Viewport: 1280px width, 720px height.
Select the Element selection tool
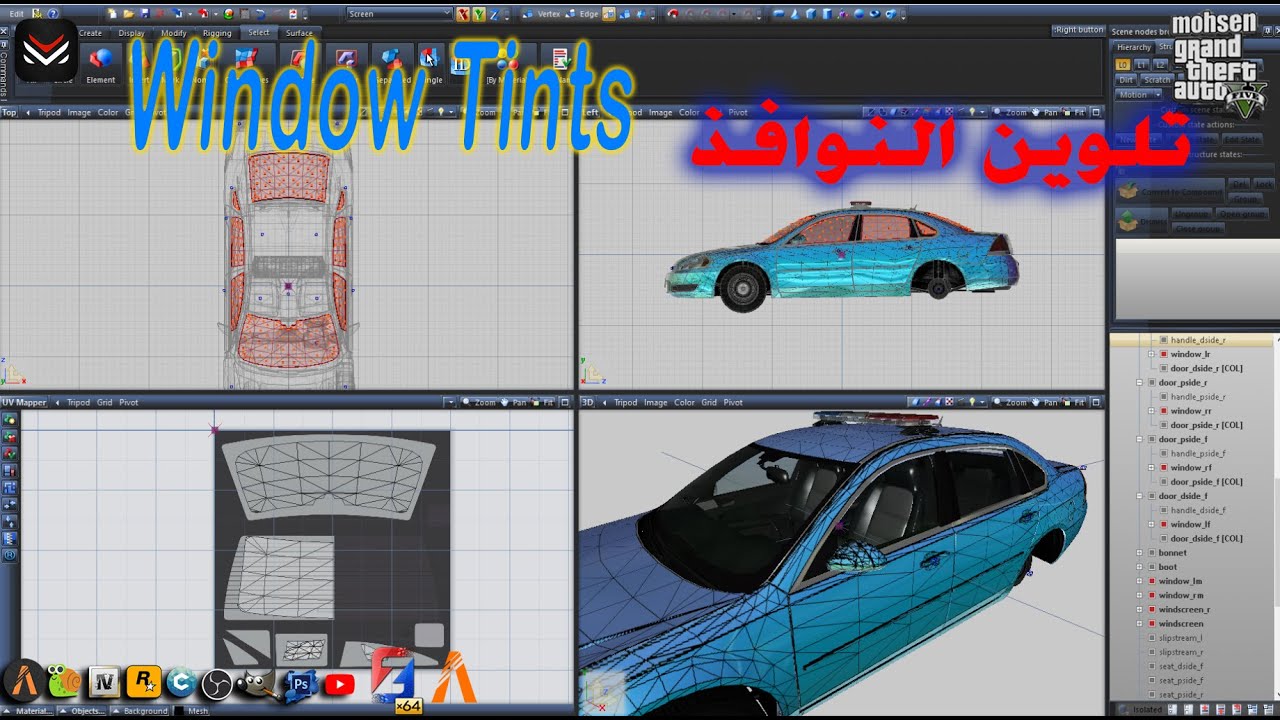[x=101, y=65]
